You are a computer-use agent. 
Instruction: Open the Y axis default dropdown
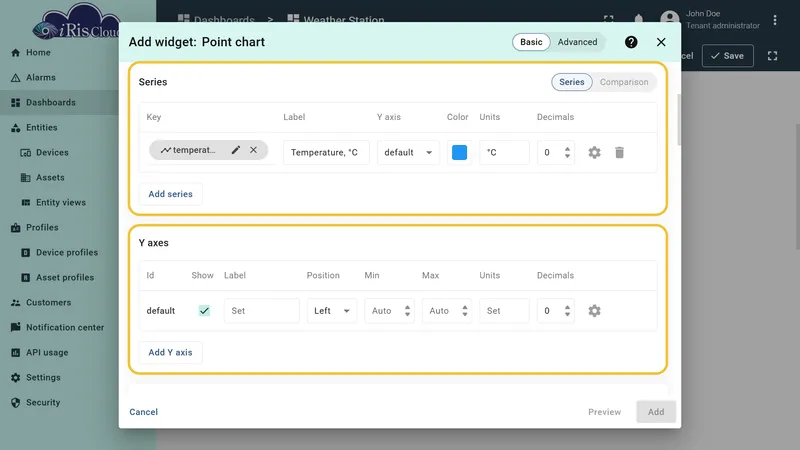point(408,153)
